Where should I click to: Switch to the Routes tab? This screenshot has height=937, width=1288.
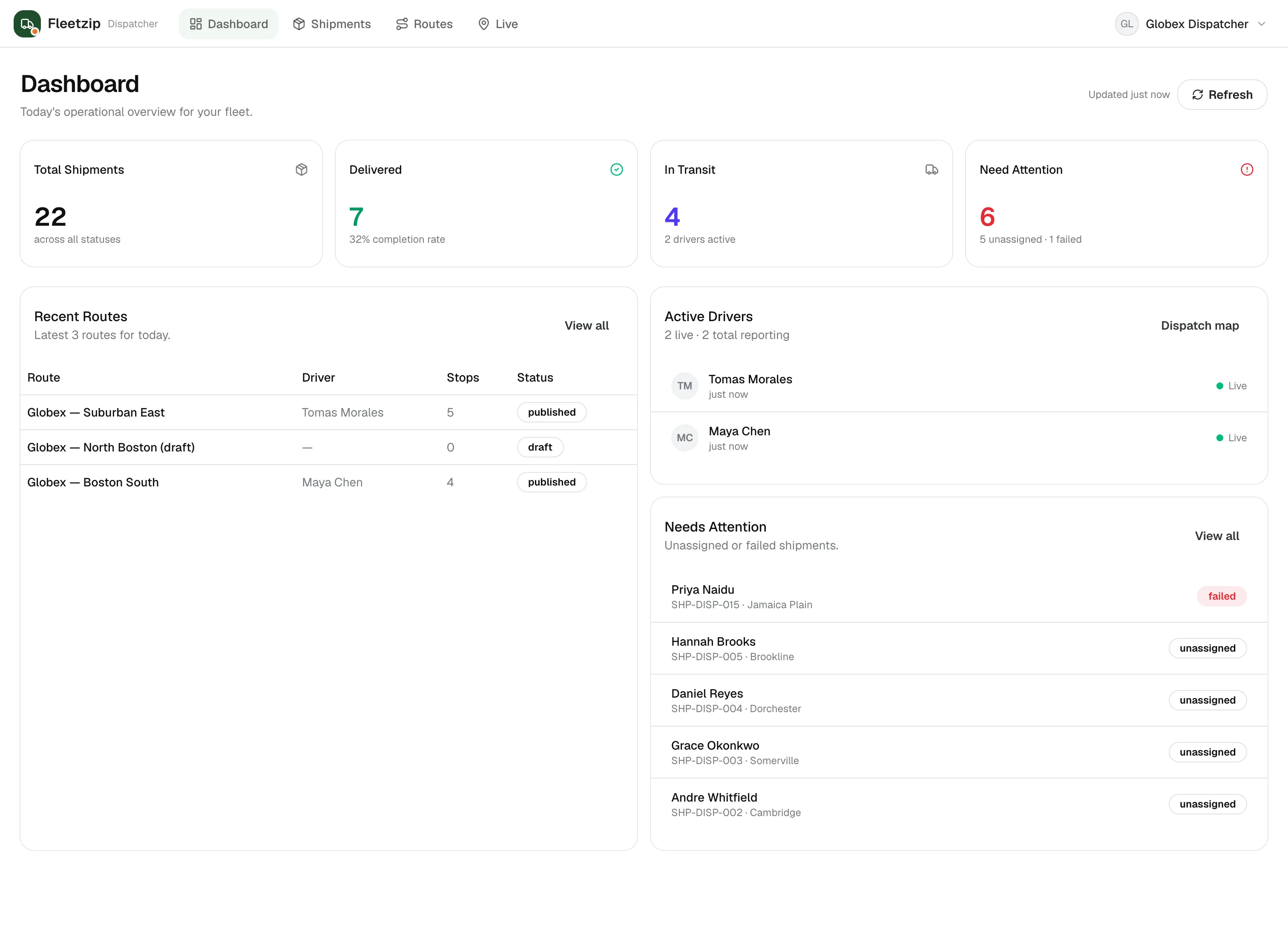pos(424,24)
